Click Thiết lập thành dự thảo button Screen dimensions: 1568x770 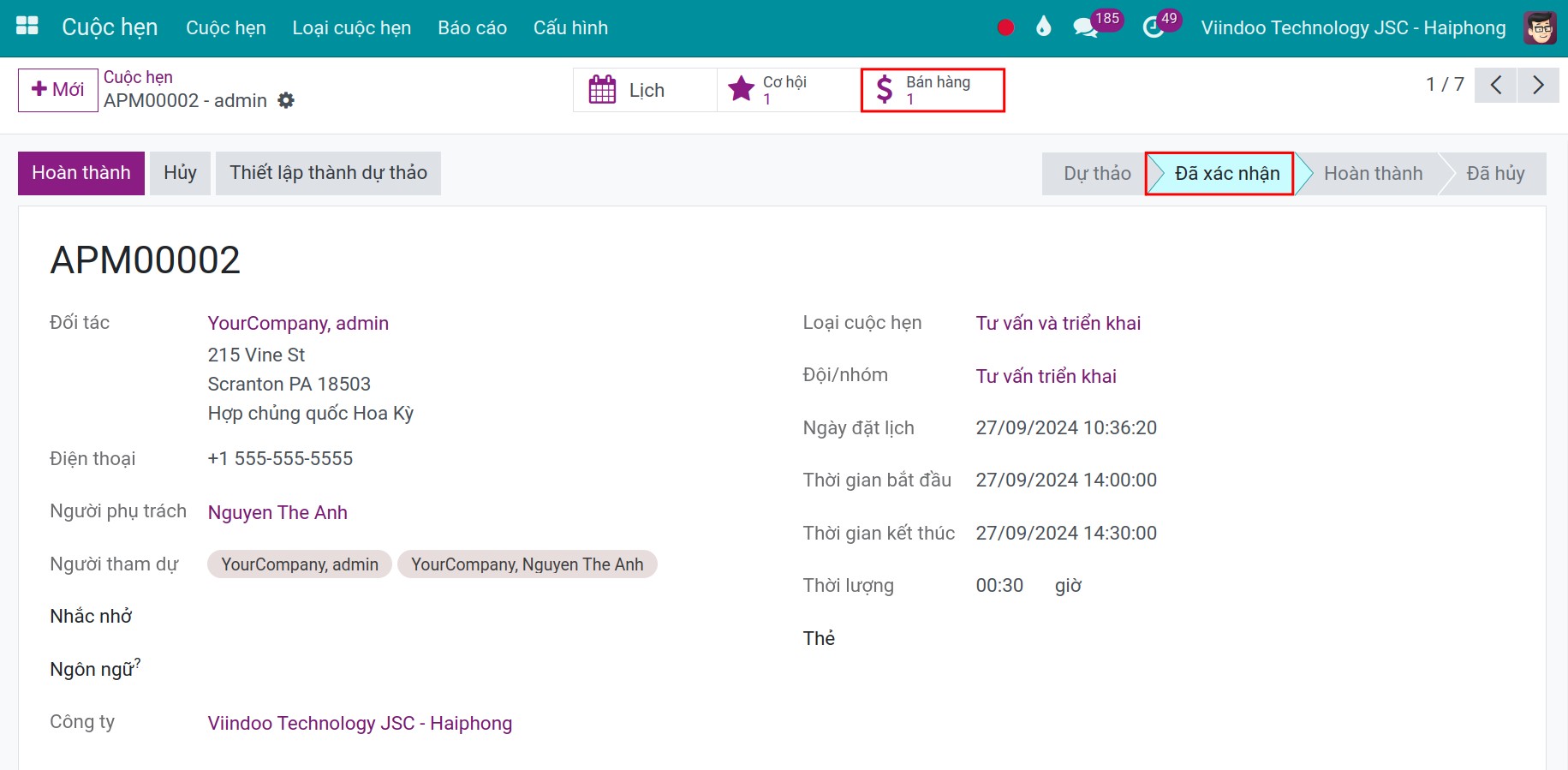(x=328, y=173)
